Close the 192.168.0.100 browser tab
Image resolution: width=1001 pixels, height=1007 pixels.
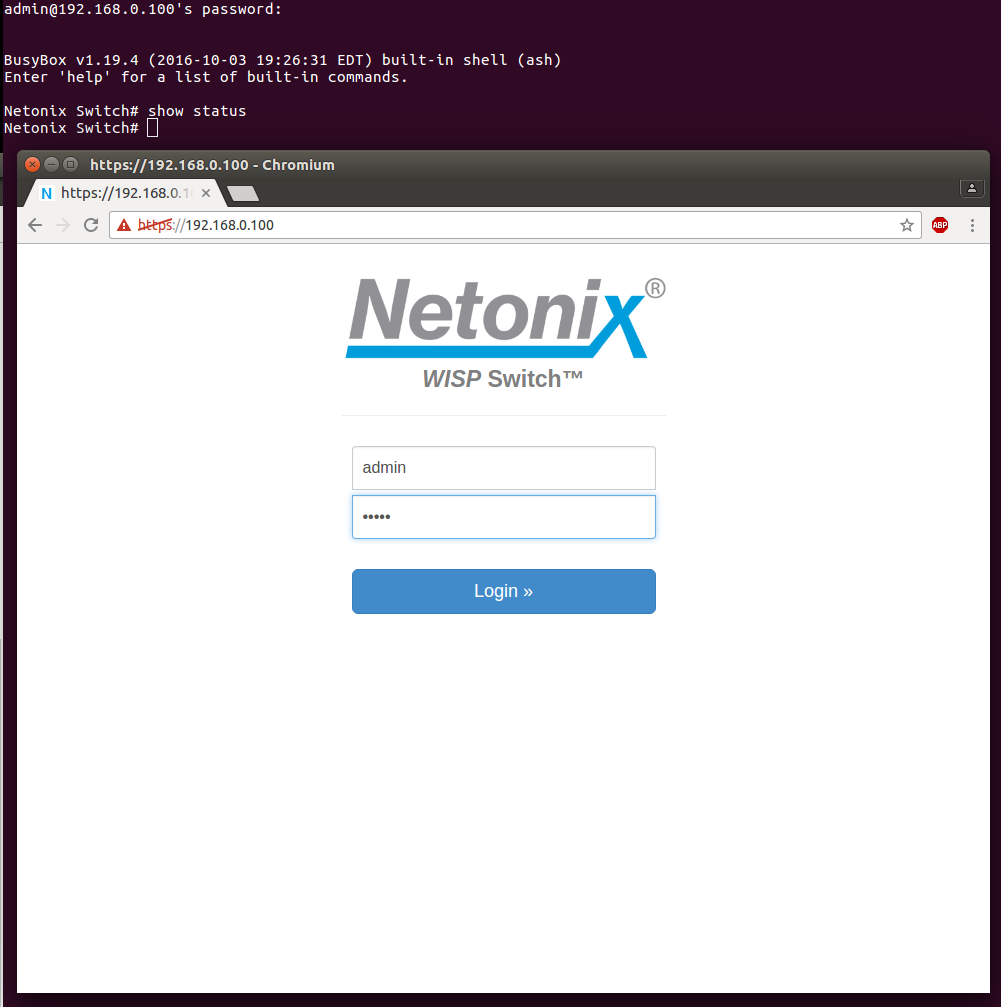pyautogui.click(x=206, y=193)
